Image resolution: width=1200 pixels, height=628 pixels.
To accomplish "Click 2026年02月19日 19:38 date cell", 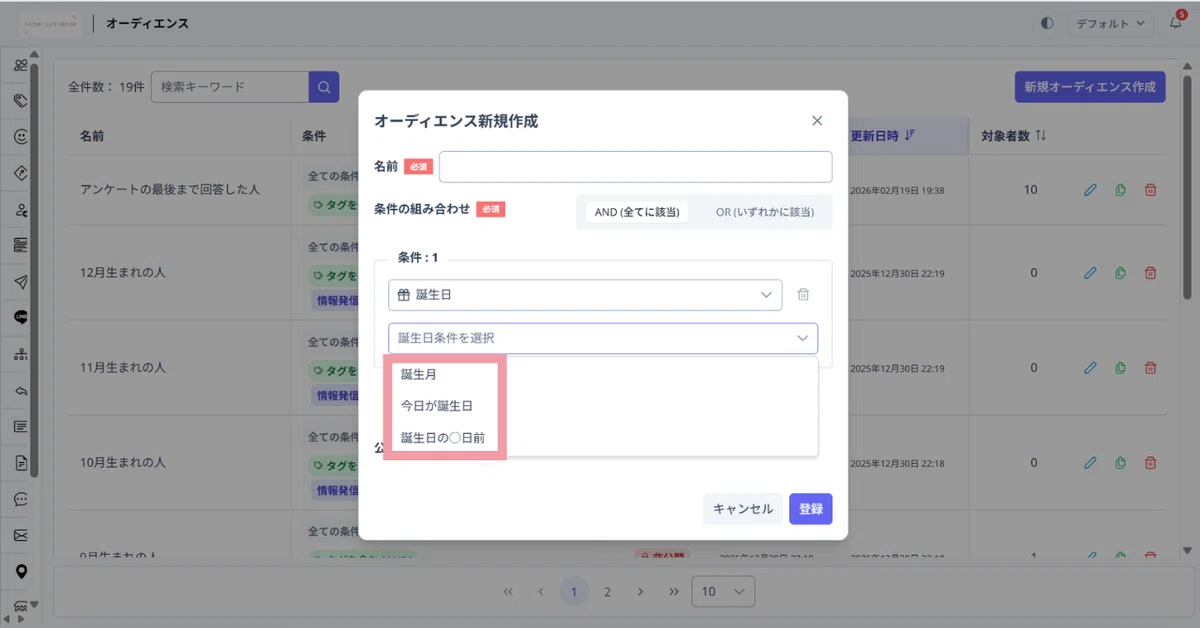I will pyautogui.click(x=898, y=190).
